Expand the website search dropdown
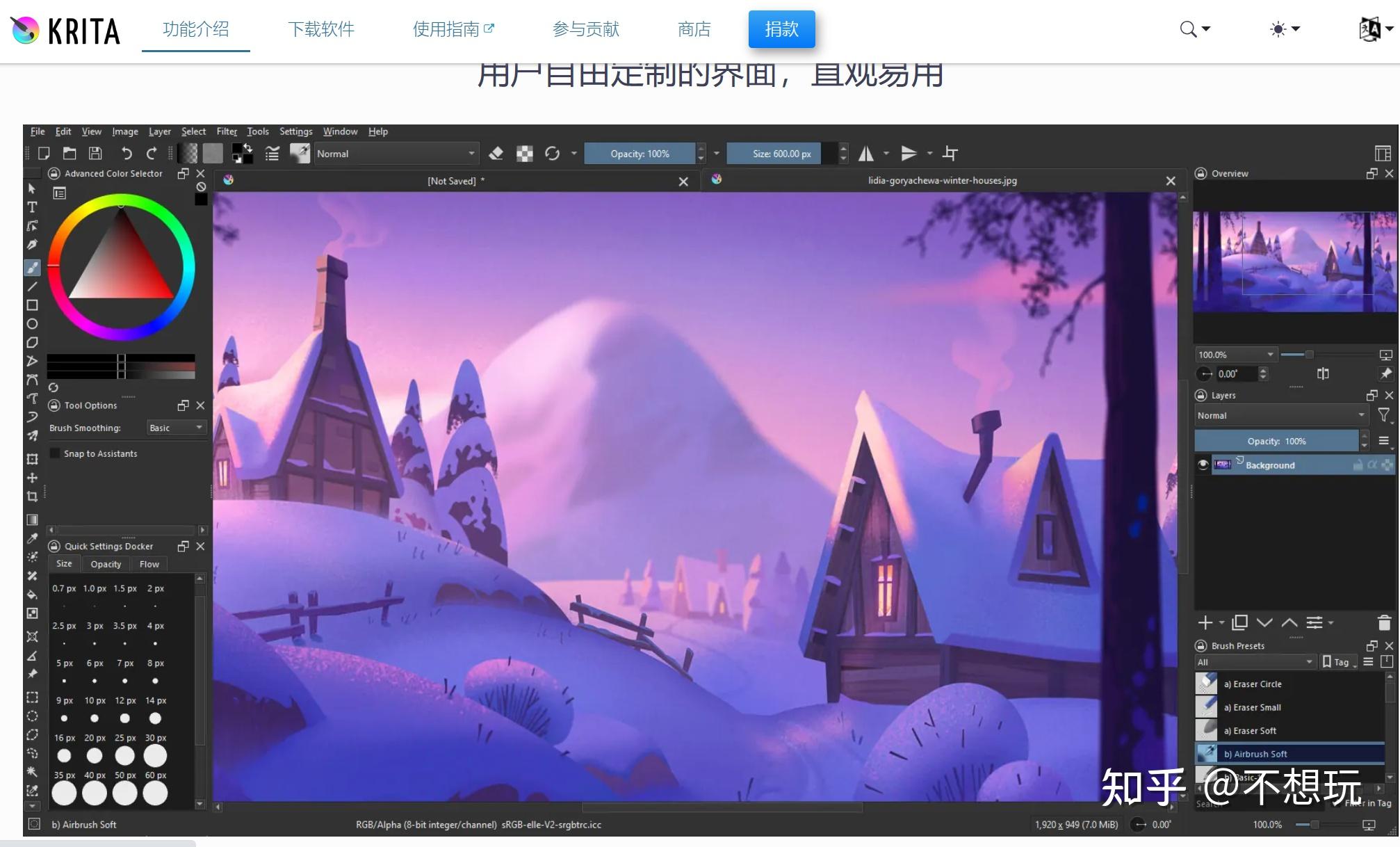 coord(1196,29)
